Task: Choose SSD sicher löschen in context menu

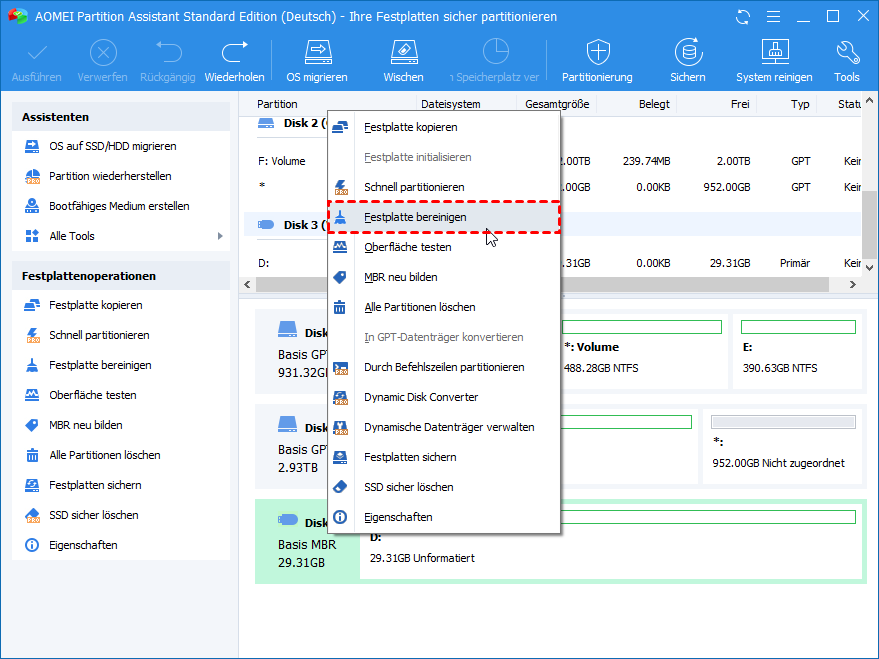Action: tap(444, 487)
